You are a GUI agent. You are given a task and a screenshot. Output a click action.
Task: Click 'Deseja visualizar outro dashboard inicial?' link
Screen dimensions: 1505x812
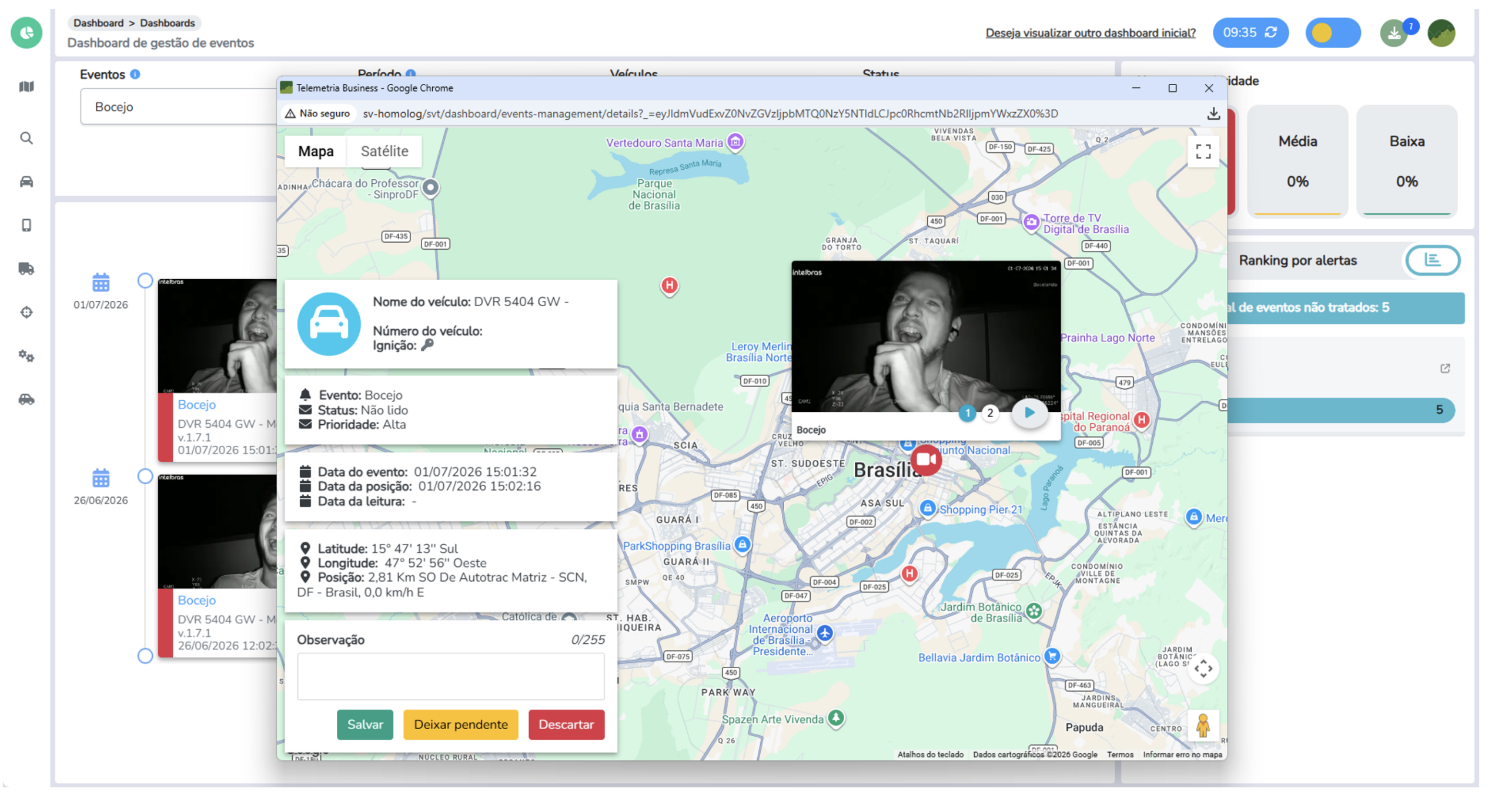(1090, 33)
